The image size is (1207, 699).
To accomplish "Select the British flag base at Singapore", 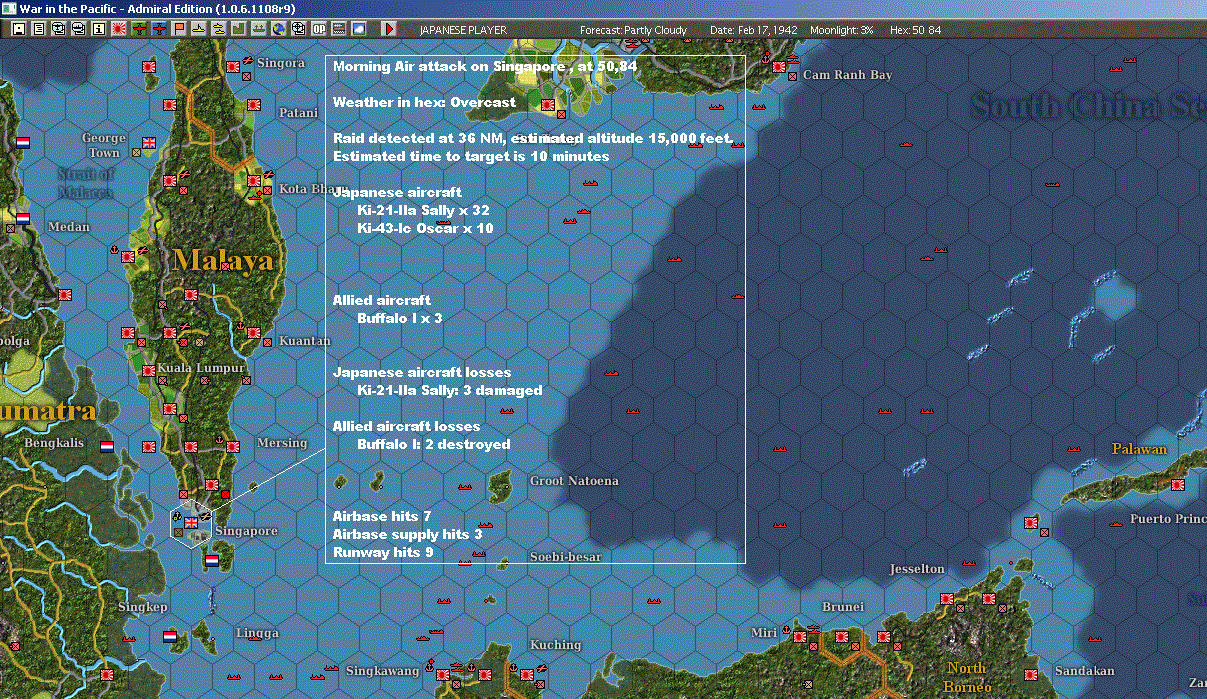I will [191, 524].
